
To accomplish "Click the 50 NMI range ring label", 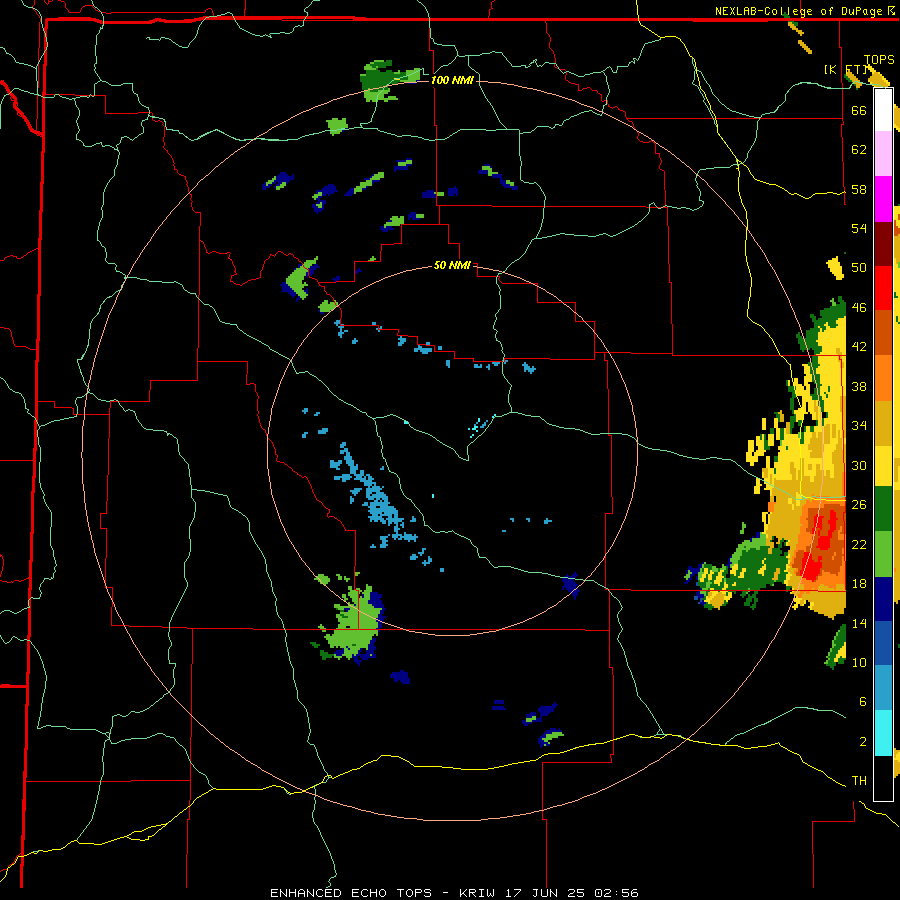I will coord(452,265).
